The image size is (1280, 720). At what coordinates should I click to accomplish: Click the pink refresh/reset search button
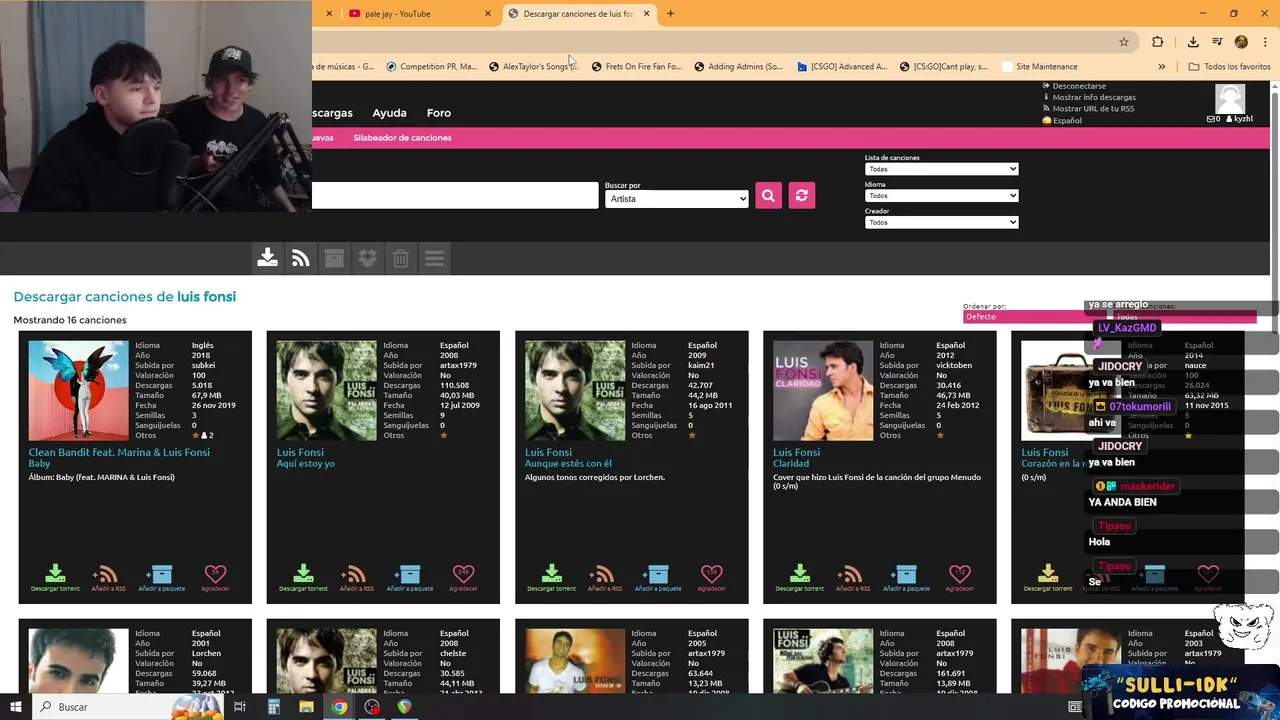click(x=801, y=196)
